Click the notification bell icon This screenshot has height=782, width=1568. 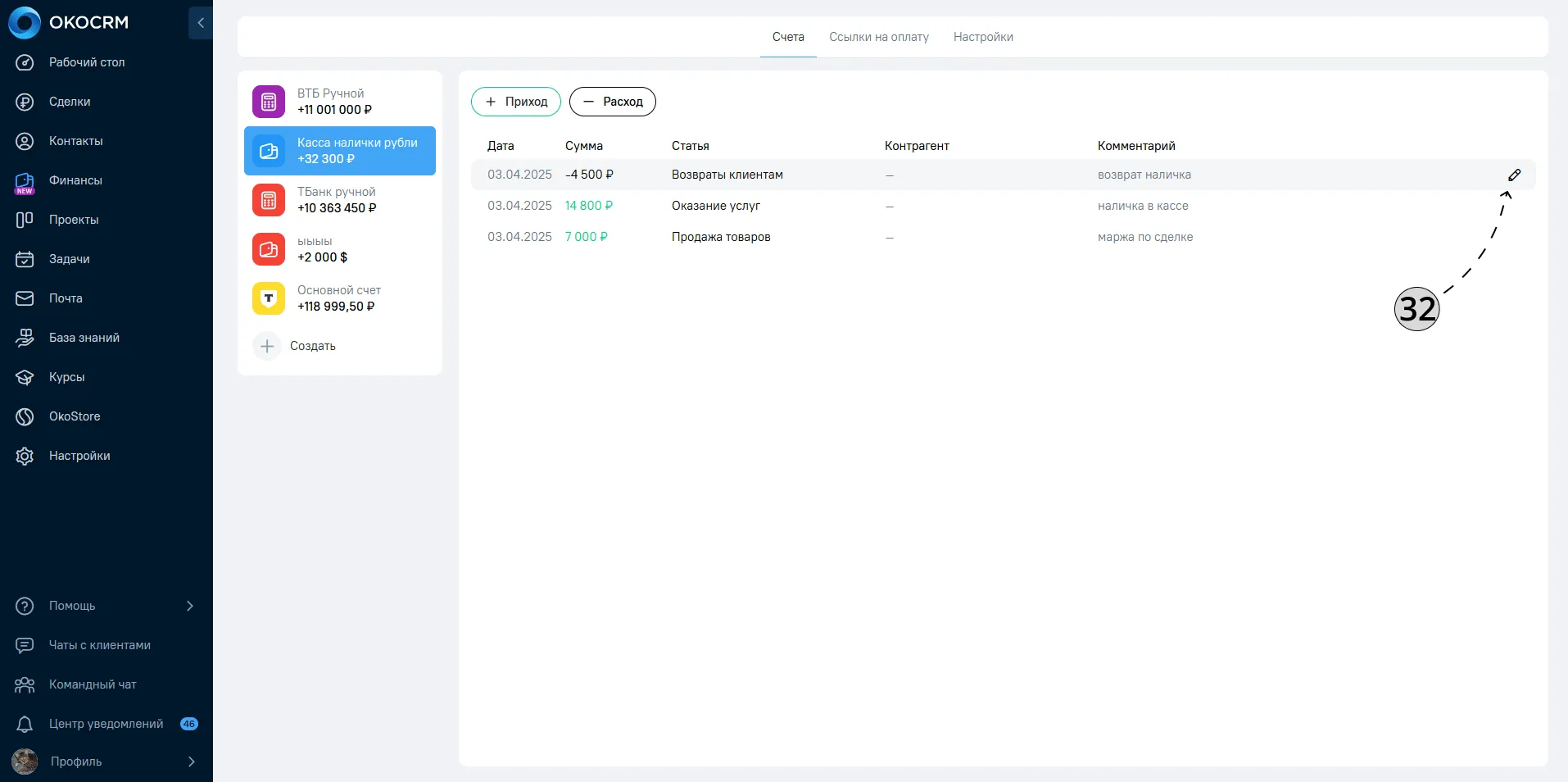25,724
